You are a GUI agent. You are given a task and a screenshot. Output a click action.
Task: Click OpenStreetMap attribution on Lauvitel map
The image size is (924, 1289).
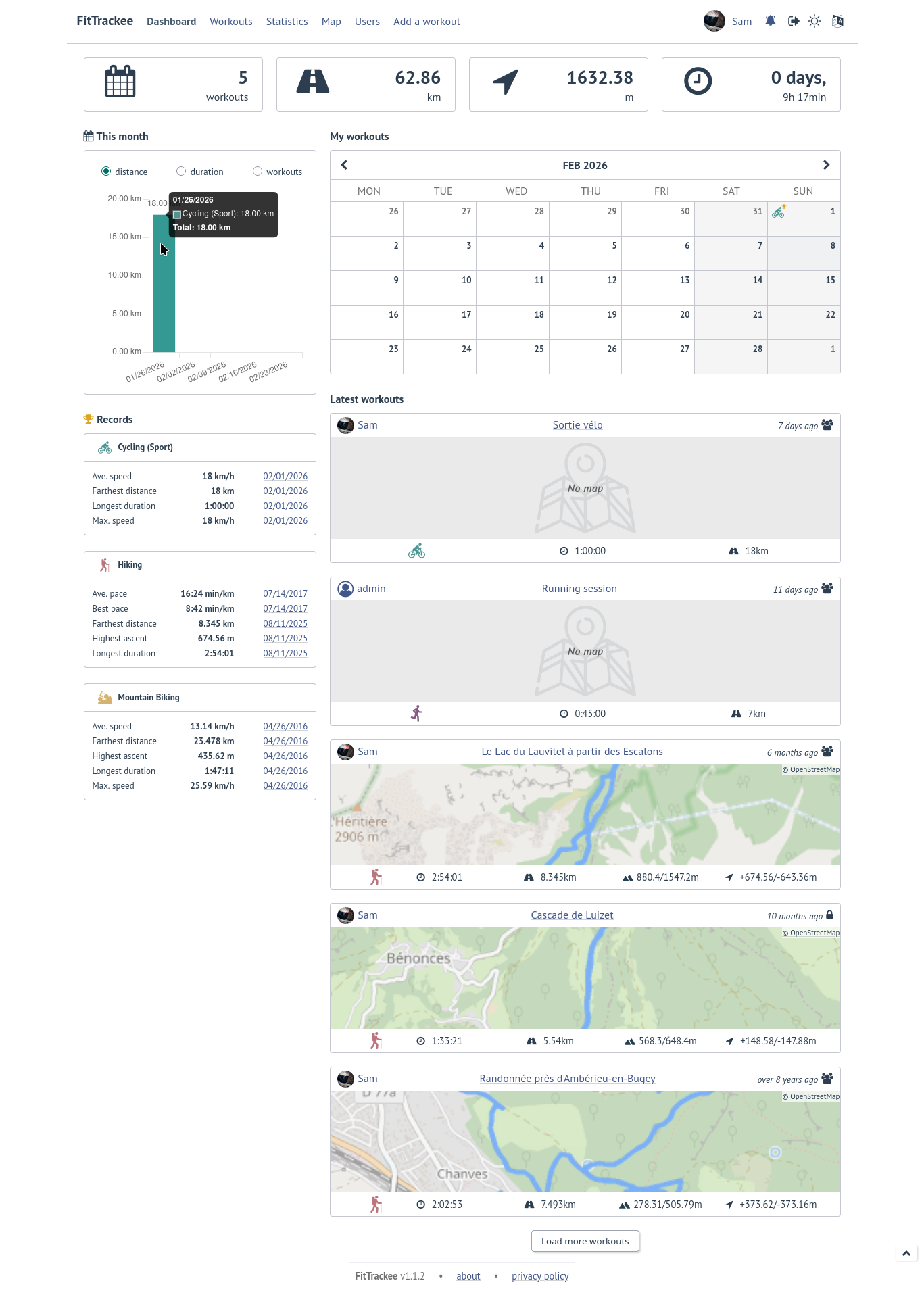click(x=811, y=769)
